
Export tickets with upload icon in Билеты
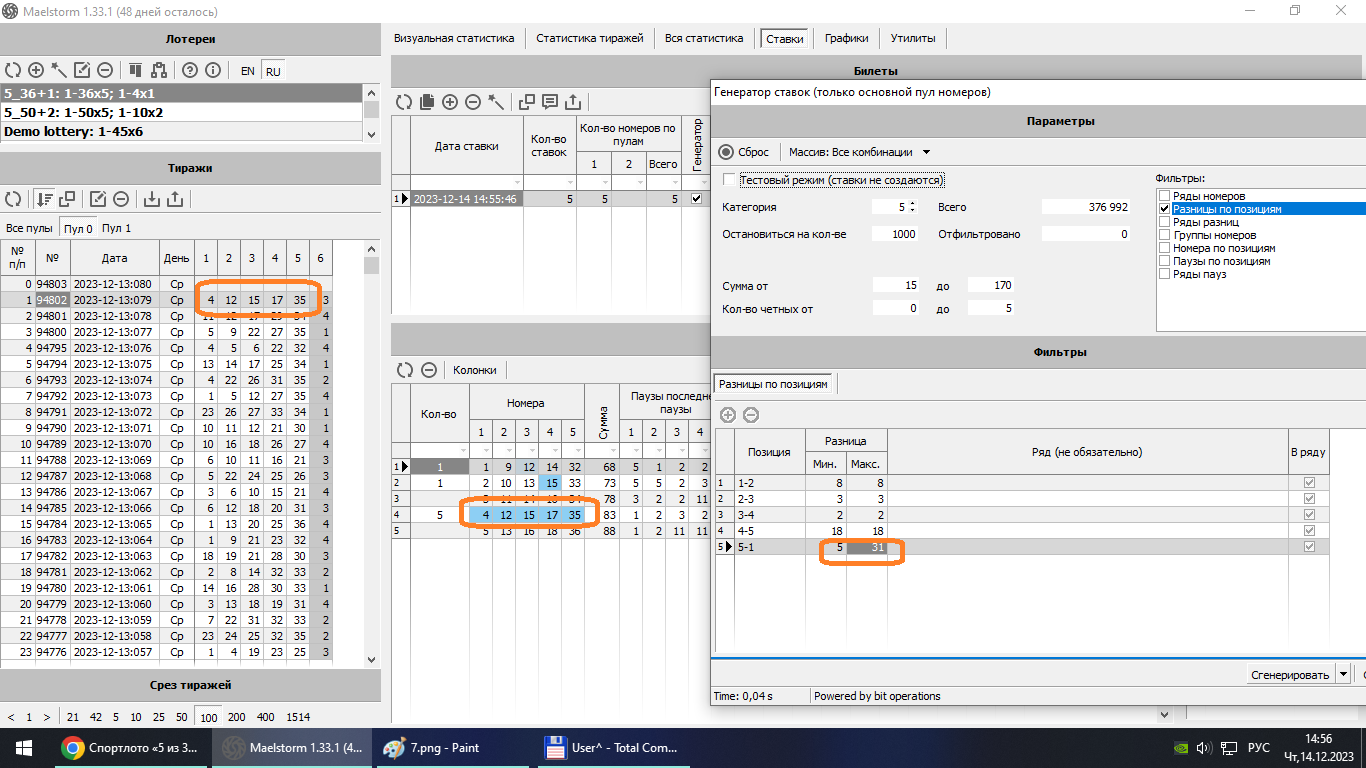573,101
